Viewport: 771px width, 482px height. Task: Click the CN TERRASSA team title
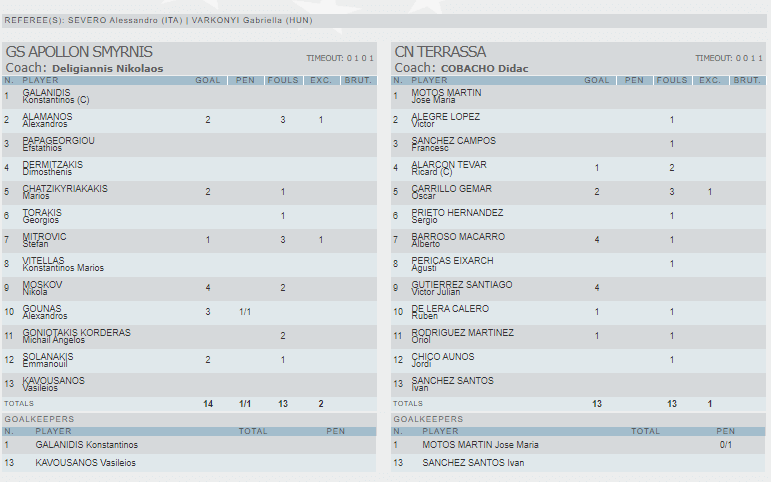pyautogui.click(x=440, y=52)
